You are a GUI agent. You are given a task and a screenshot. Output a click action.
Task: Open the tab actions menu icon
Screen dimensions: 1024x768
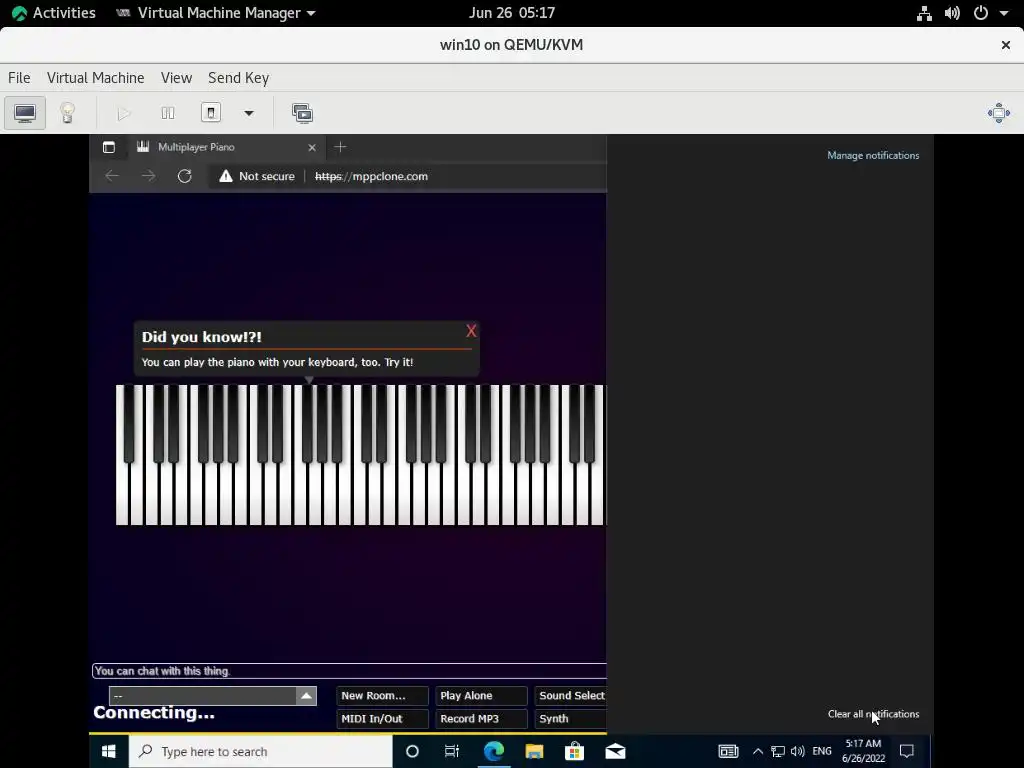tap(109, 148)
